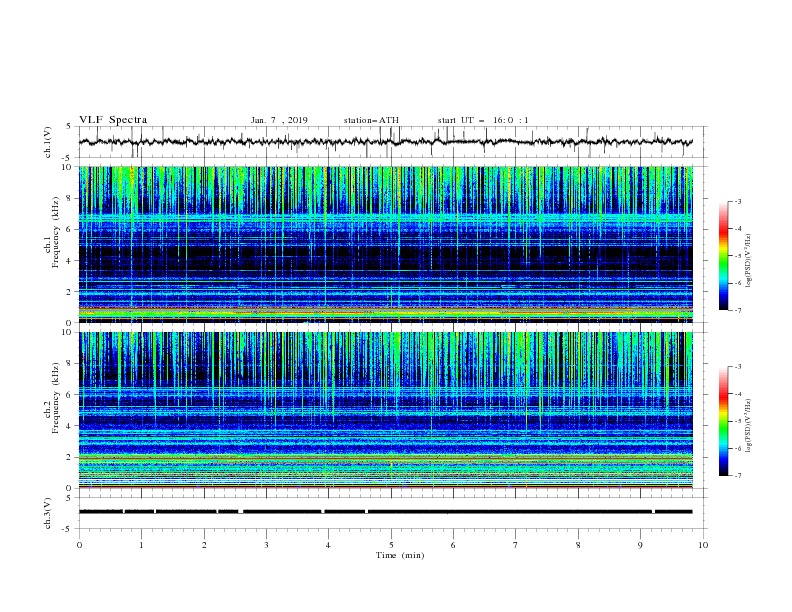Click inside the ch.1 spectrogram panel
This screenshot has width=792, height=612.
point(385,244)
